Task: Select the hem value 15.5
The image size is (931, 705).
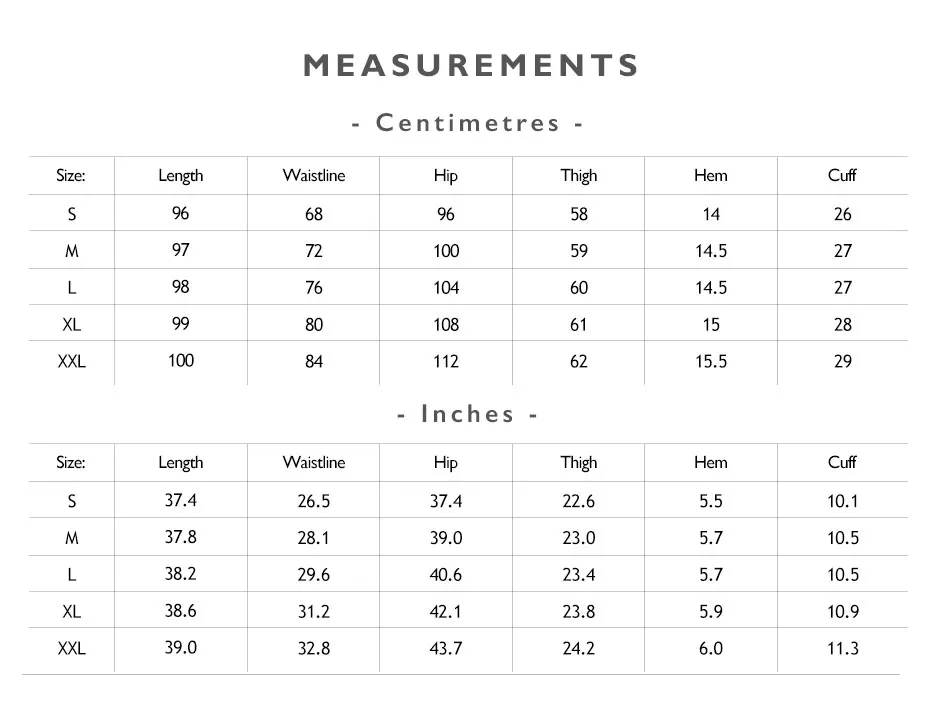Action: [711, 361]
